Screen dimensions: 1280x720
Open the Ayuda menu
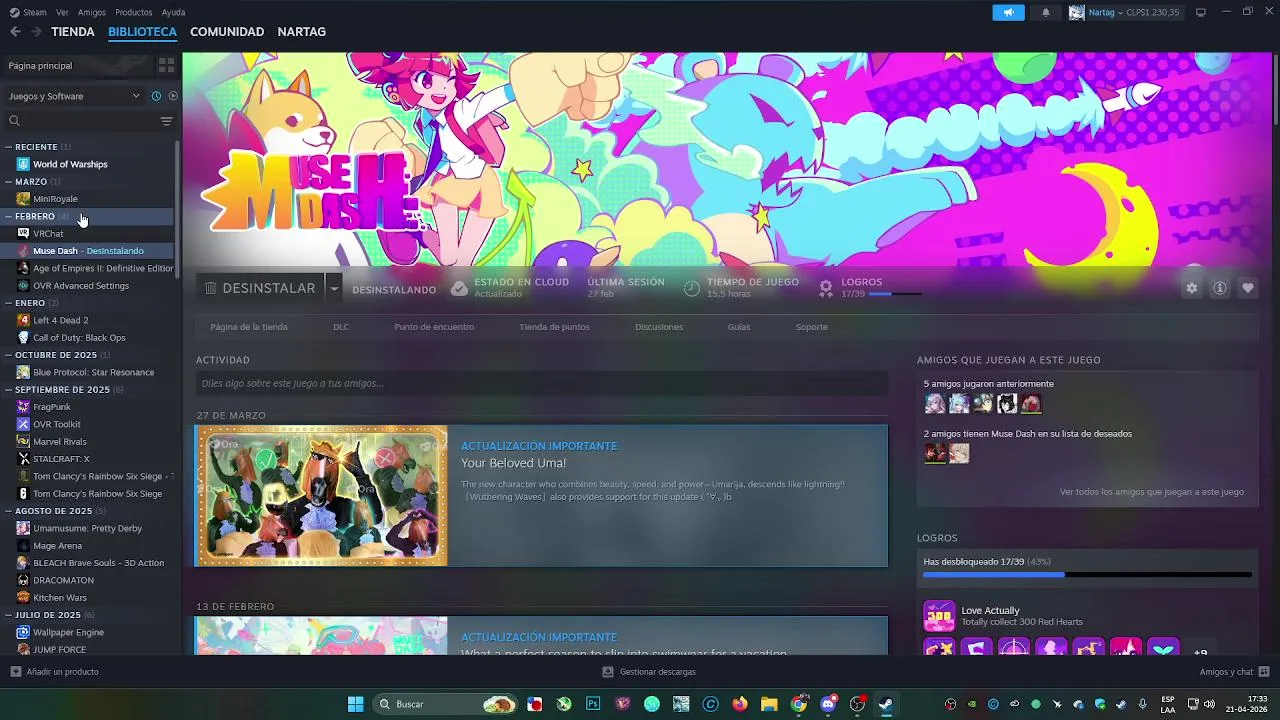coord(174,12)
